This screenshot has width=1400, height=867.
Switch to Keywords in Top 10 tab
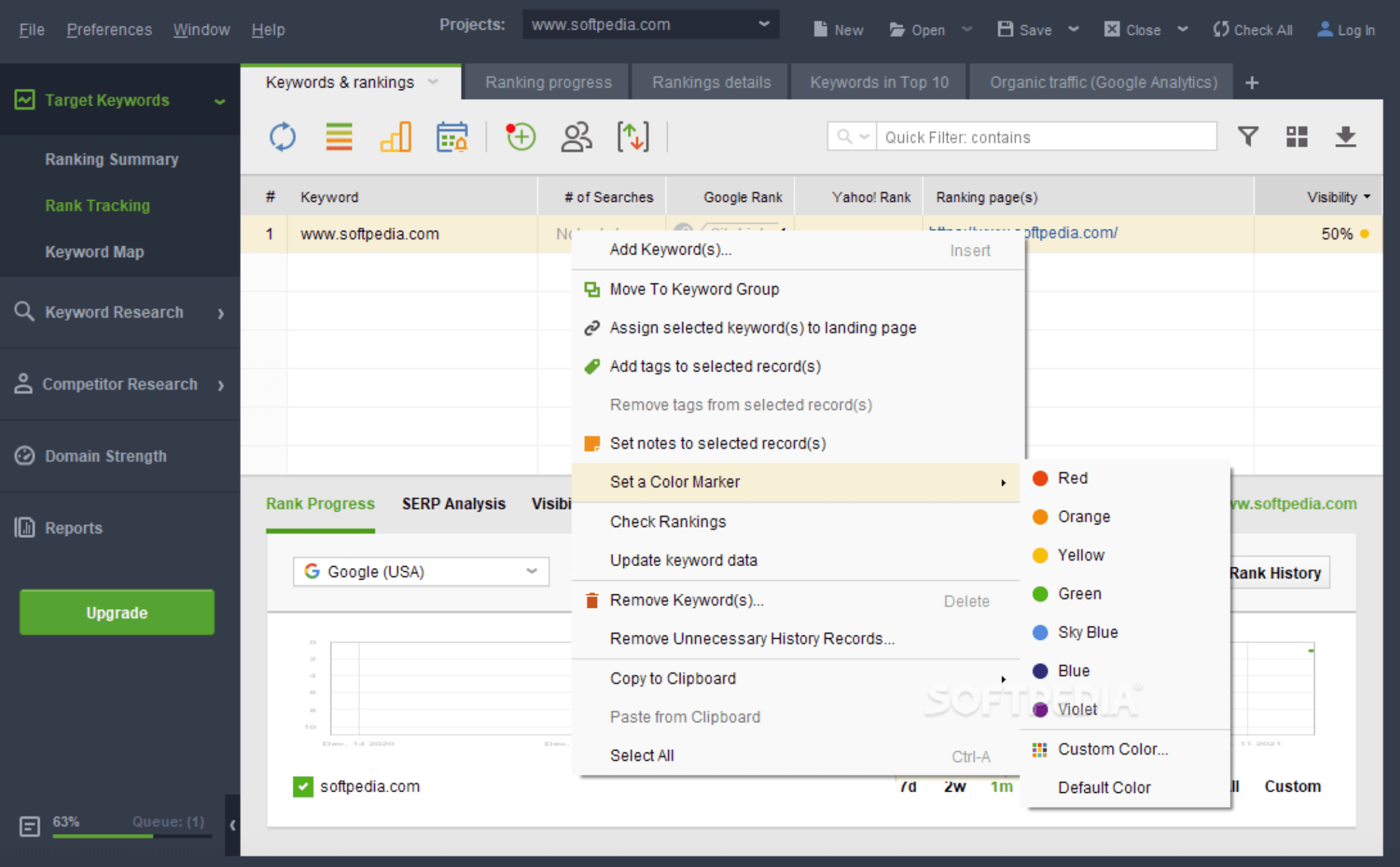click(879, 82)
